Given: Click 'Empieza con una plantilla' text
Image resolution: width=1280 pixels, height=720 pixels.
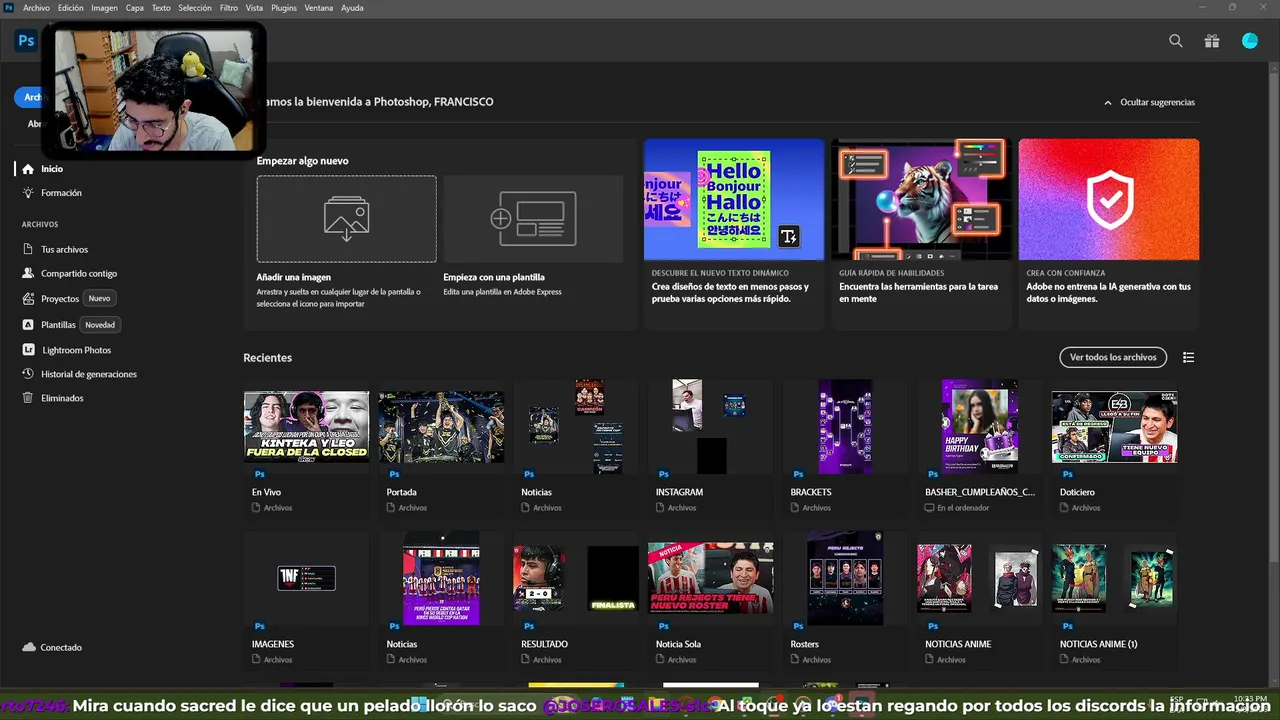Looking at the screenshot, I should pos(494,277).
